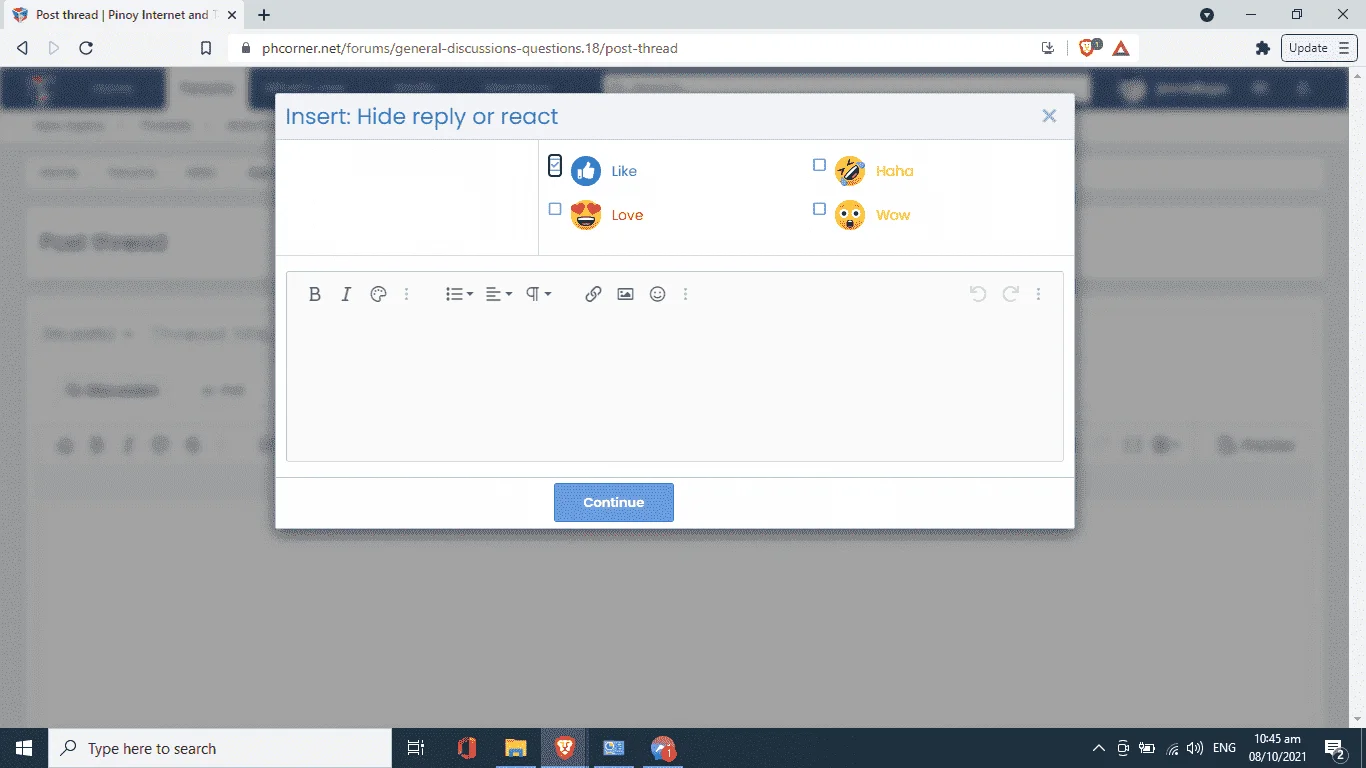Check the Love reaction checkbox
Screen dimensions: 1366x768
click(x=555, y=209)
